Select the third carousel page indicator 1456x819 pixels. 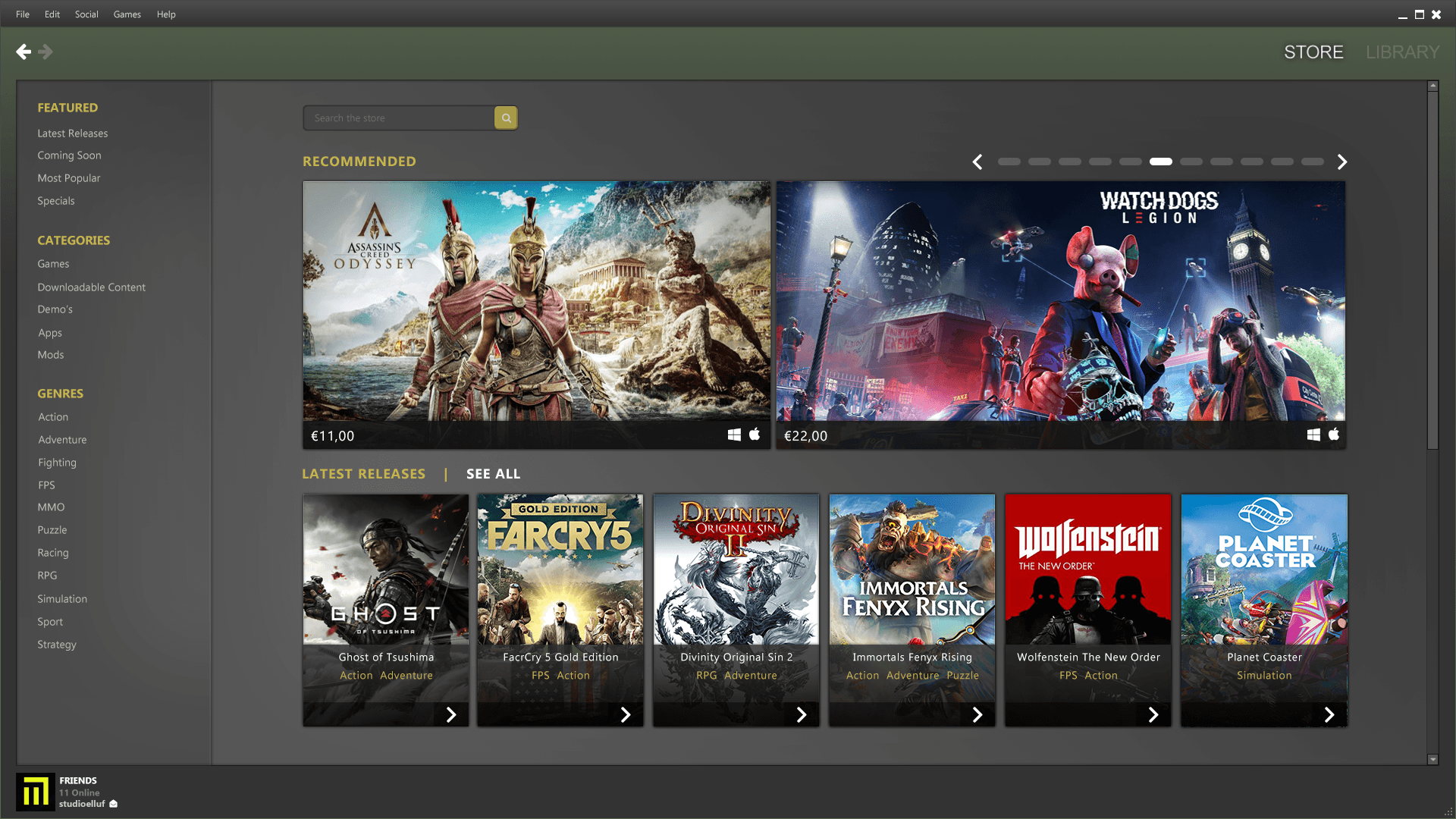point(1070,162)
